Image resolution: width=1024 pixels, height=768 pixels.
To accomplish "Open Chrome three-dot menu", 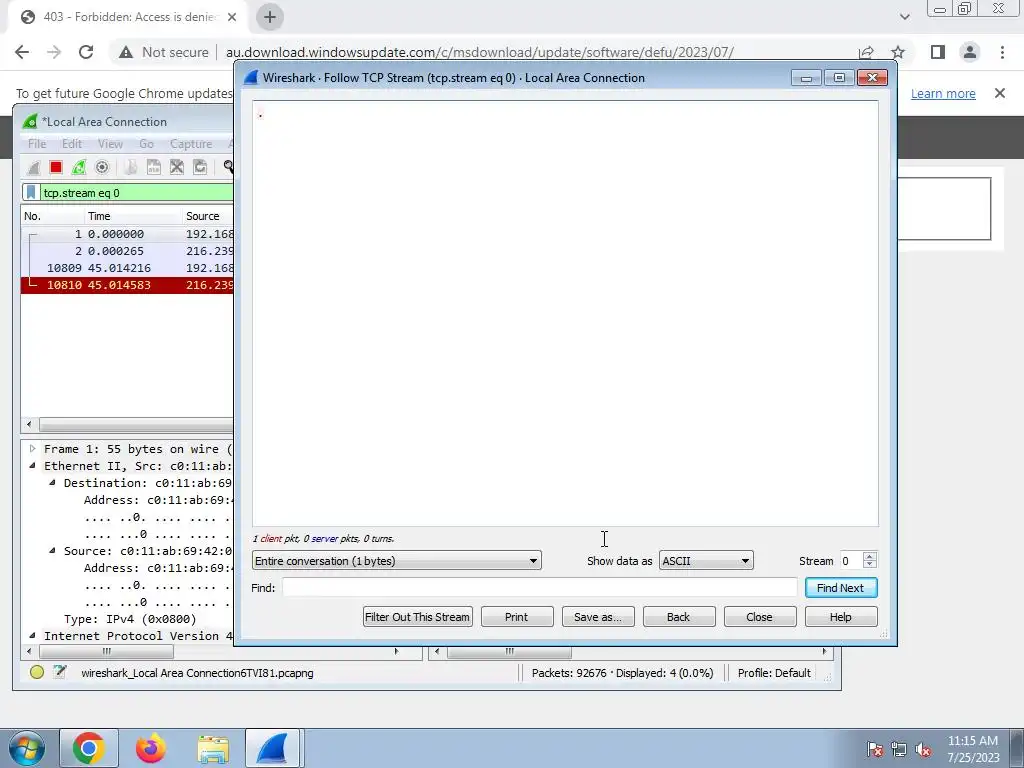I will (1002, 52).
